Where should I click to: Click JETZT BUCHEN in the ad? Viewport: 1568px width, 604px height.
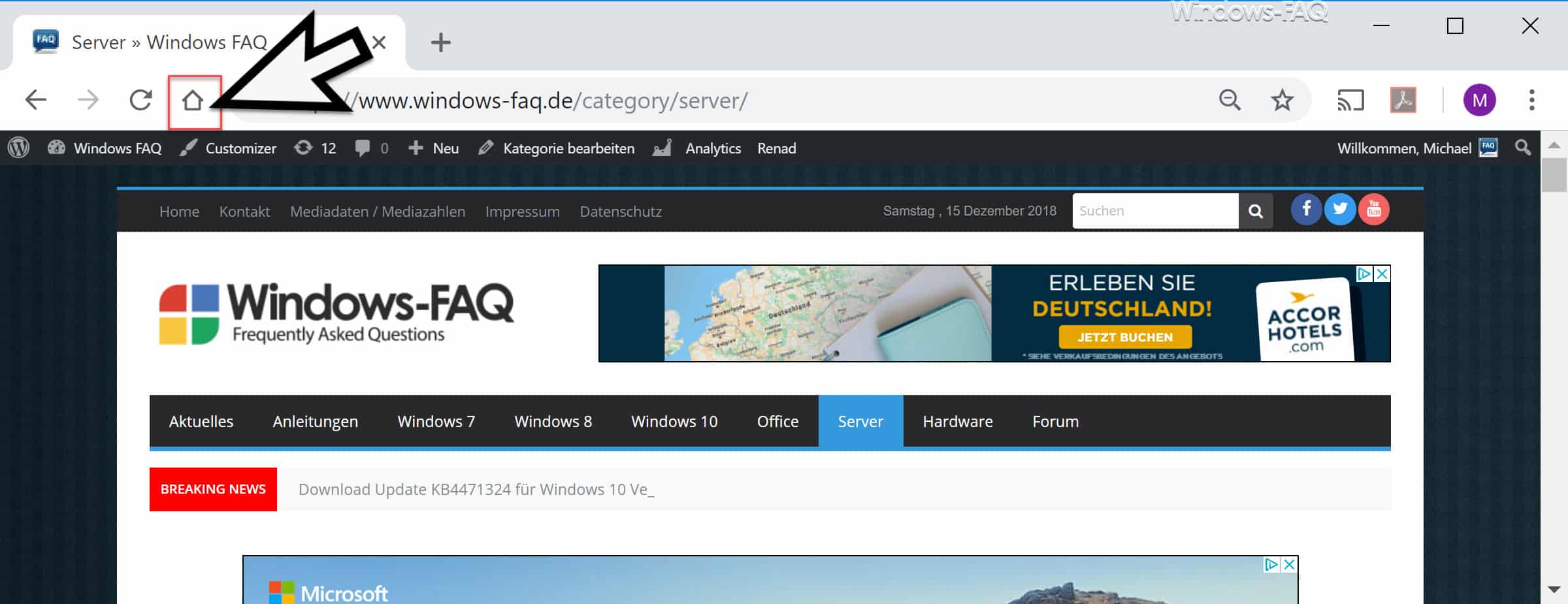click(1125, 338)
